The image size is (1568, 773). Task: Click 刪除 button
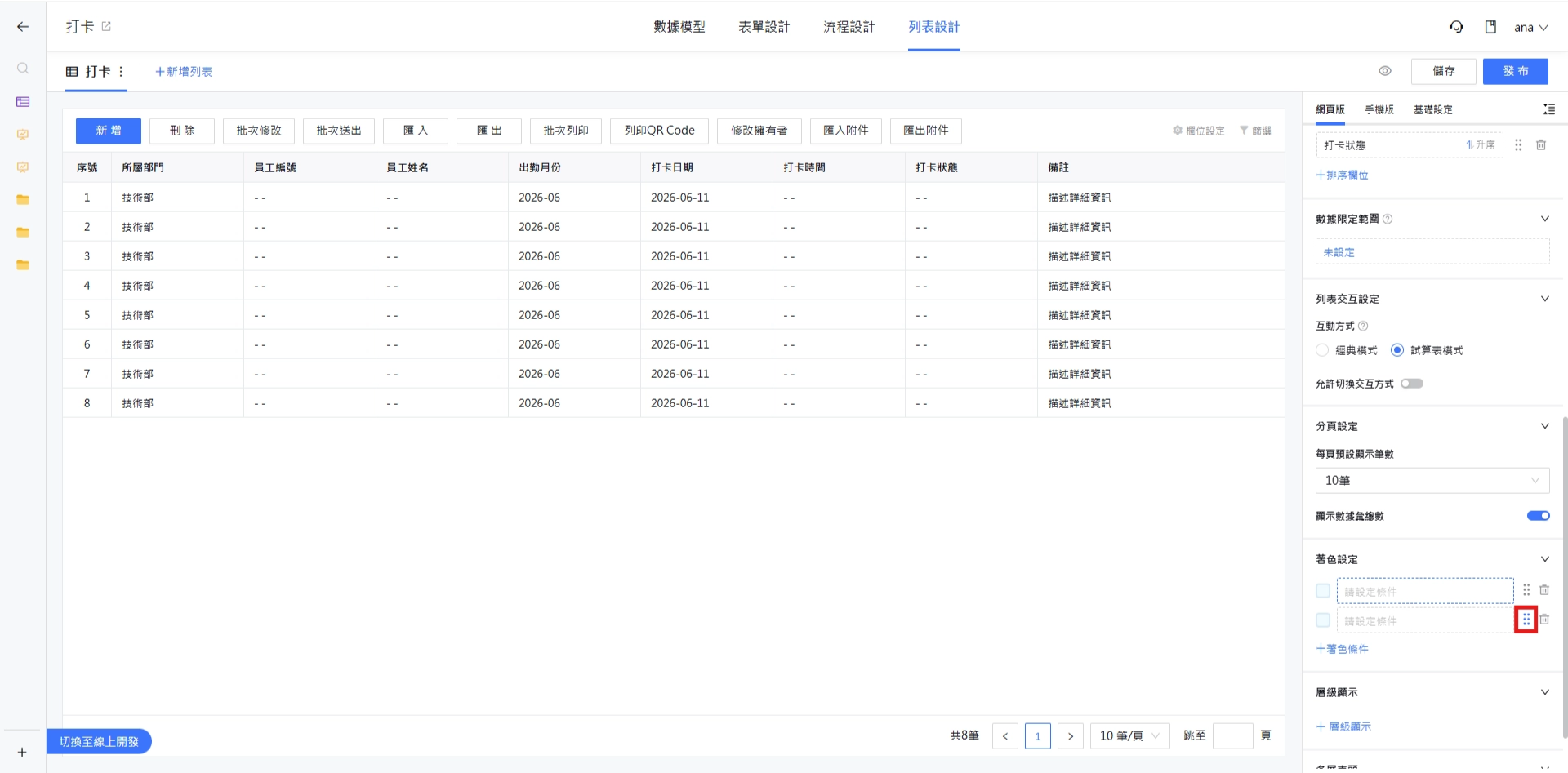tap(182, 131)
